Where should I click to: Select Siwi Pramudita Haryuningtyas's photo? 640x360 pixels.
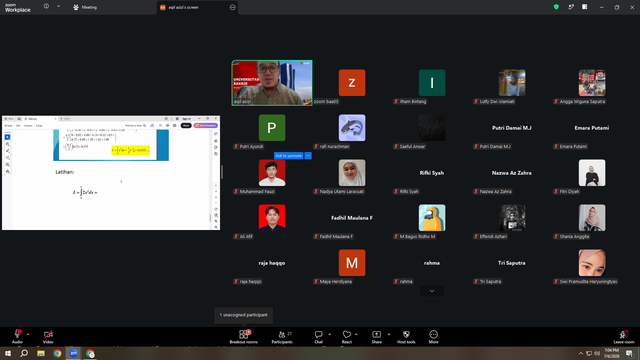(x=592, y=263)
